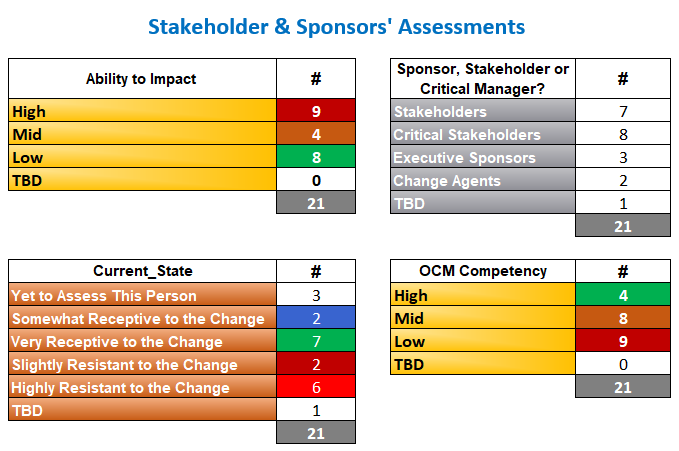Select the Ability to Impact header cell
The height and width of the screenshot is (451, 679).
pos(142,79)
